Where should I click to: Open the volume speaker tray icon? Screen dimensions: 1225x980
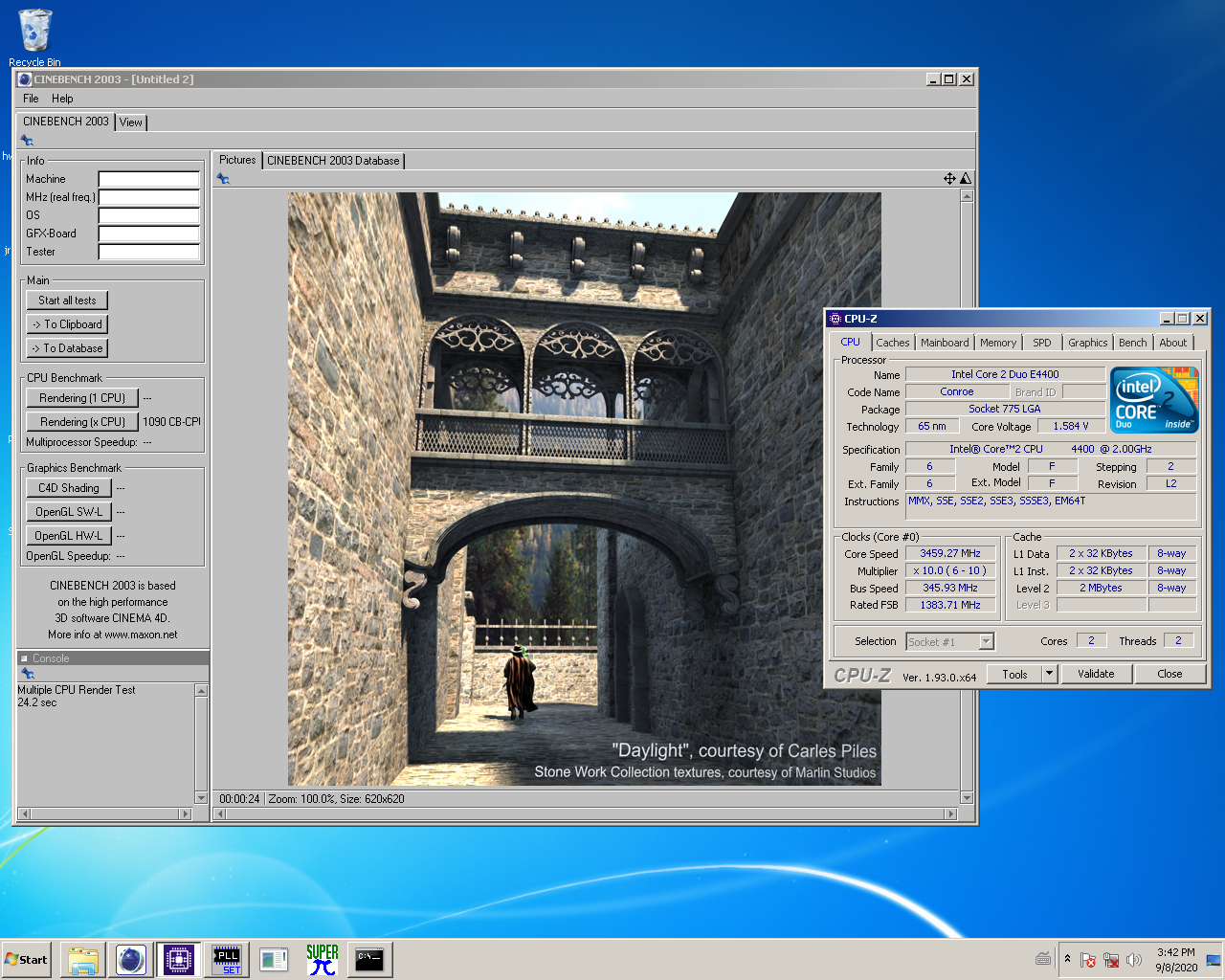1134,960
